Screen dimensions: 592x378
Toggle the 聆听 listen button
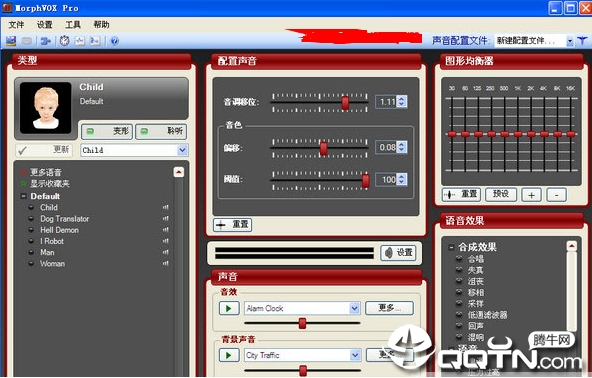click(161, 131)
